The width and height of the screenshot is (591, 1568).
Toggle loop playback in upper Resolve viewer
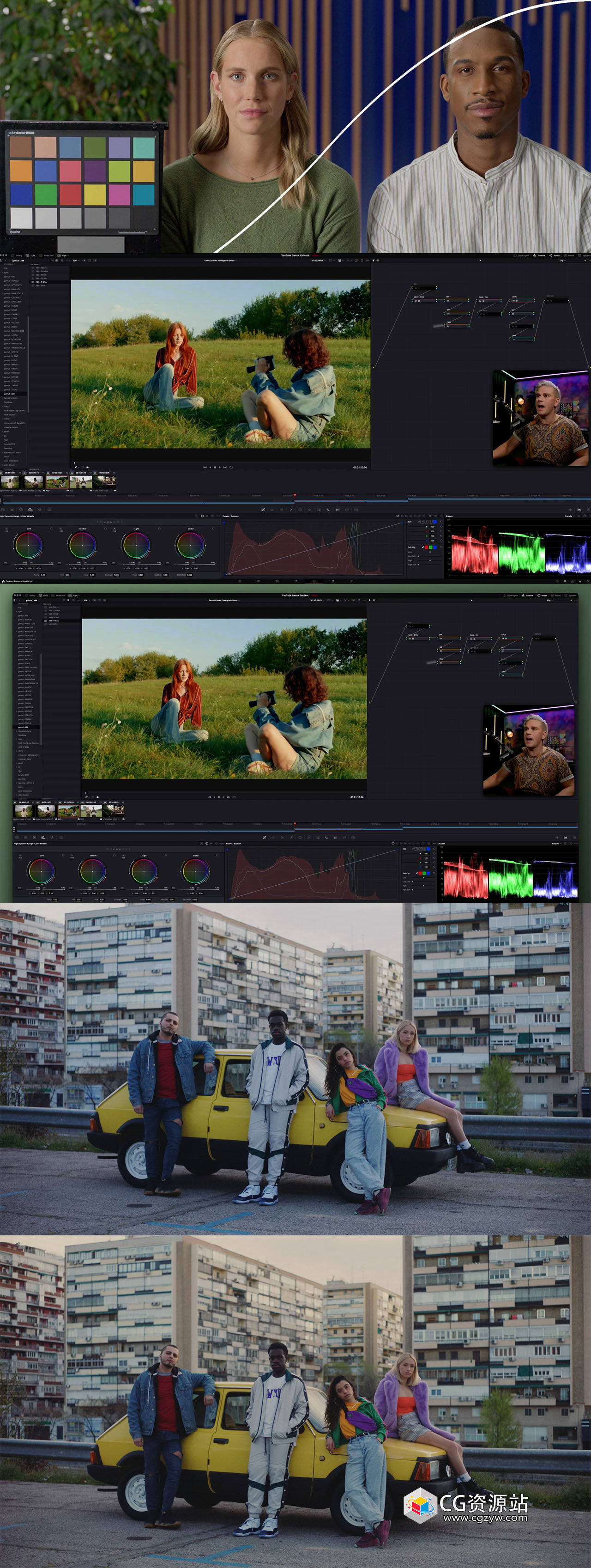[x=231, y=468]
